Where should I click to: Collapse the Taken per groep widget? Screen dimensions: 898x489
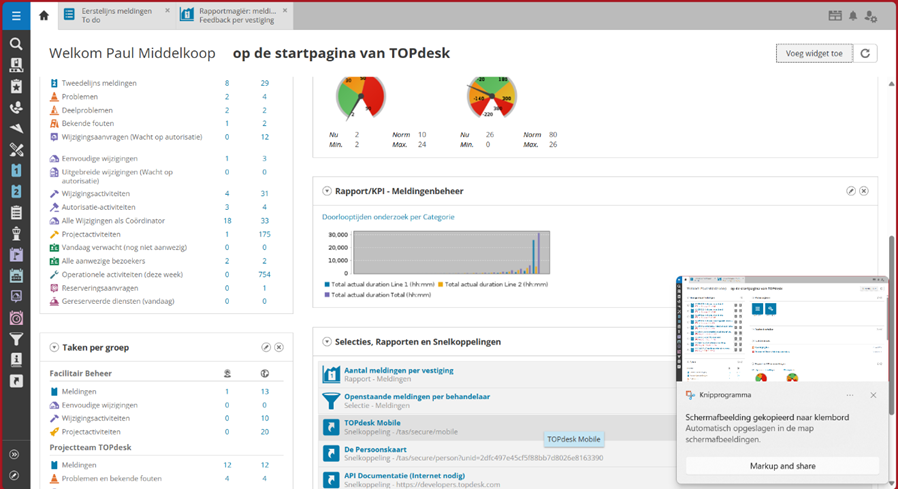coord(54,347)
